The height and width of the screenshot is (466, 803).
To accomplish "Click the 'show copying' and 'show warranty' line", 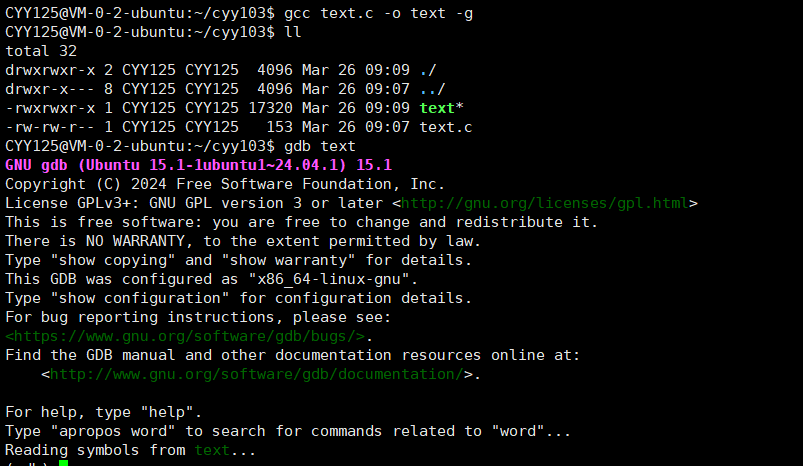I will click(239, 260).
